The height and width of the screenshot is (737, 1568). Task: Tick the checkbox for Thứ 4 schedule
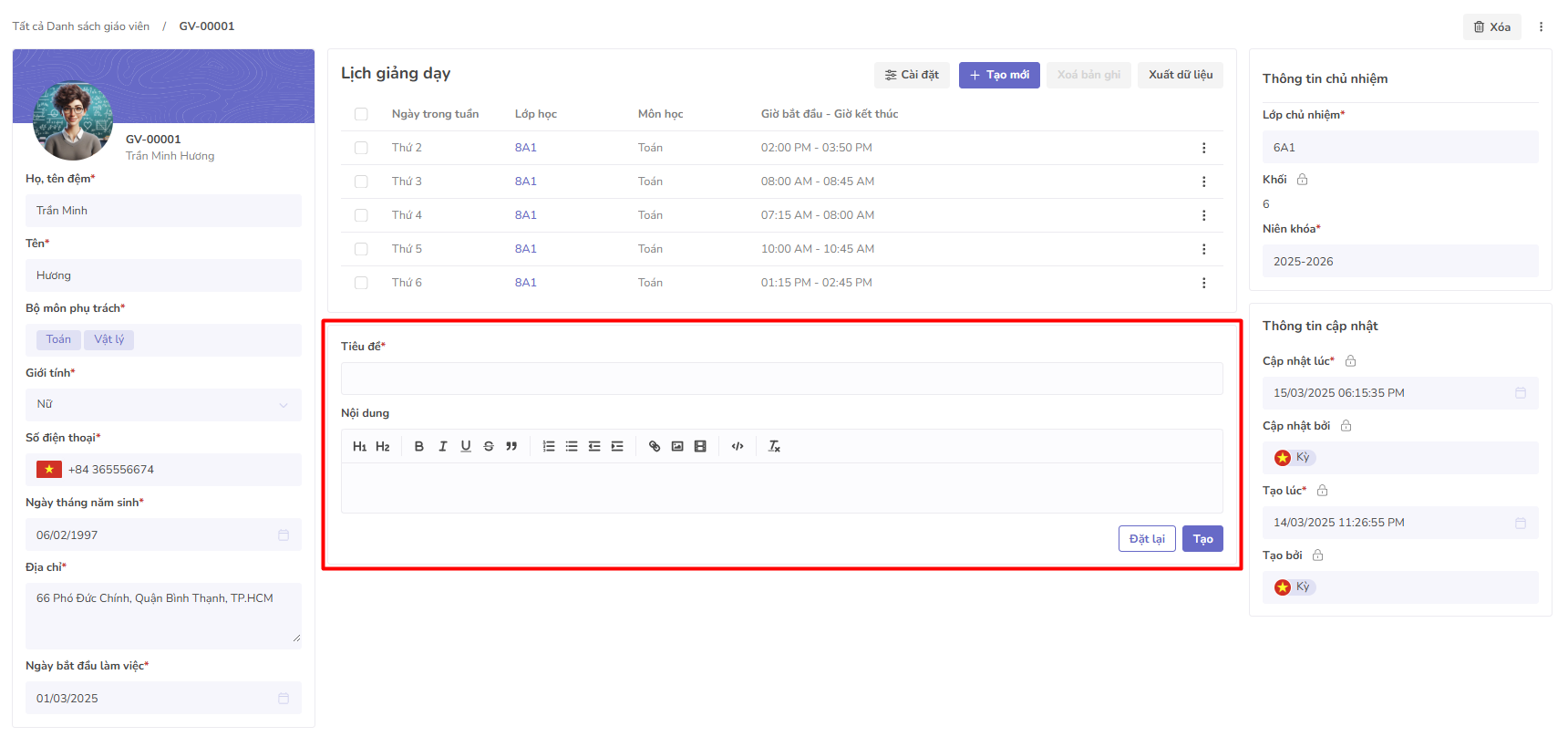point(361,215)
